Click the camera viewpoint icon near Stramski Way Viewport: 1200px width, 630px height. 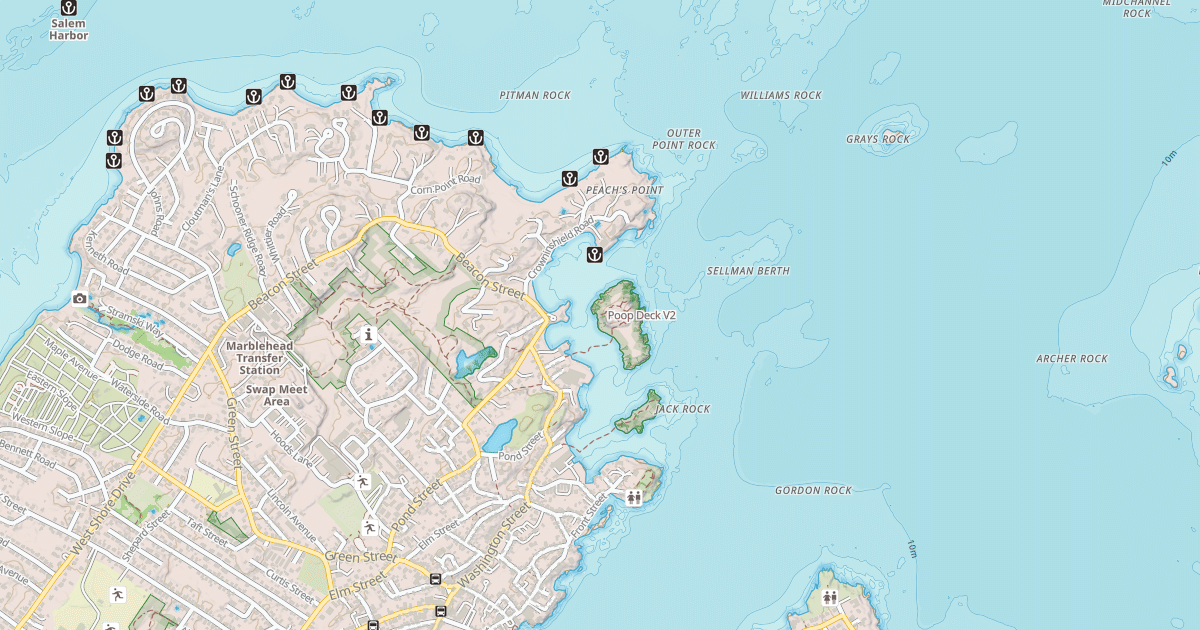point(80,298)
